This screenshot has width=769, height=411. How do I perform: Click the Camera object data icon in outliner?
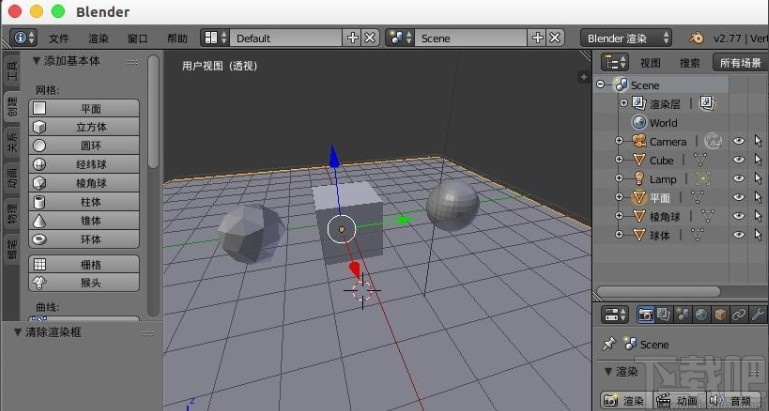[713, 141]
